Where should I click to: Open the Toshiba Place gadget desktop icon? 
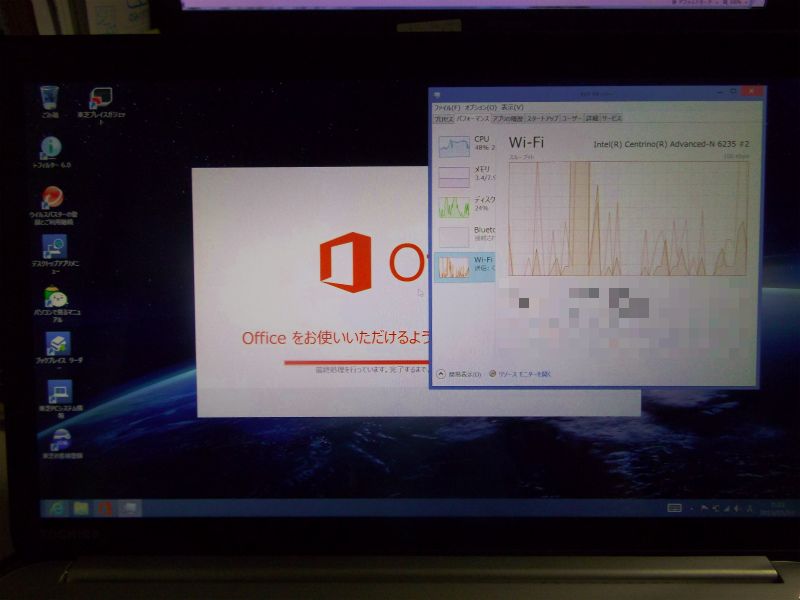101,105
